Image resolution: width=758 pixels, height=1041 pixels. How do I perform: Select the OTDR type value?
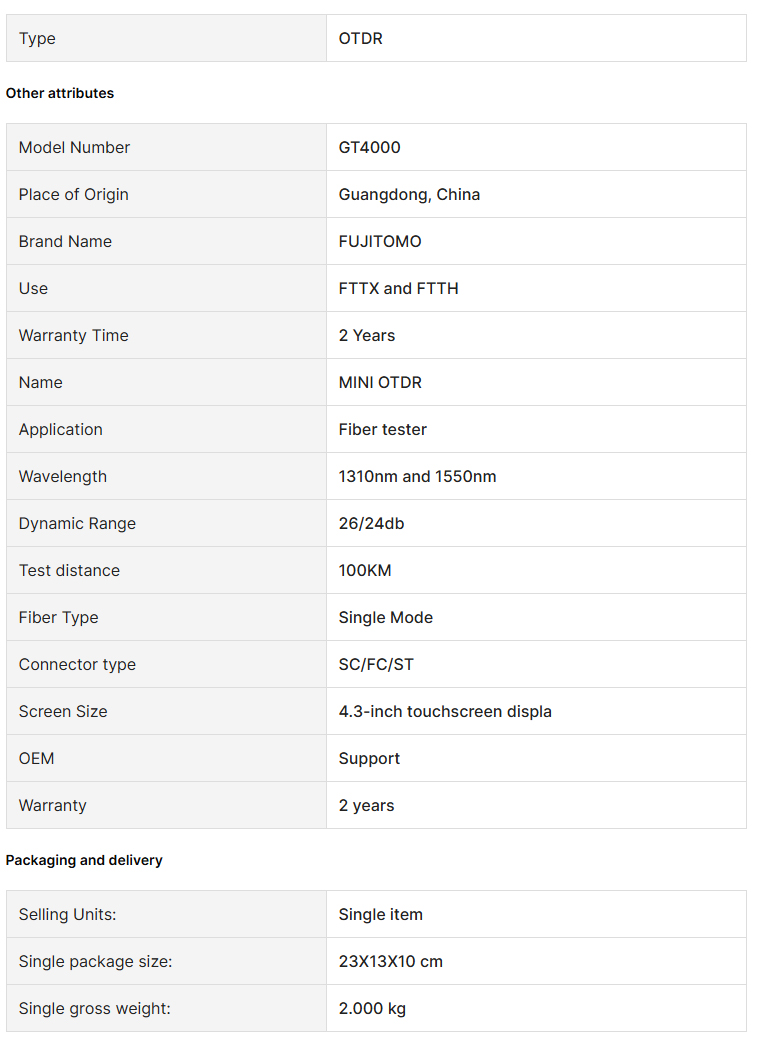360,39
